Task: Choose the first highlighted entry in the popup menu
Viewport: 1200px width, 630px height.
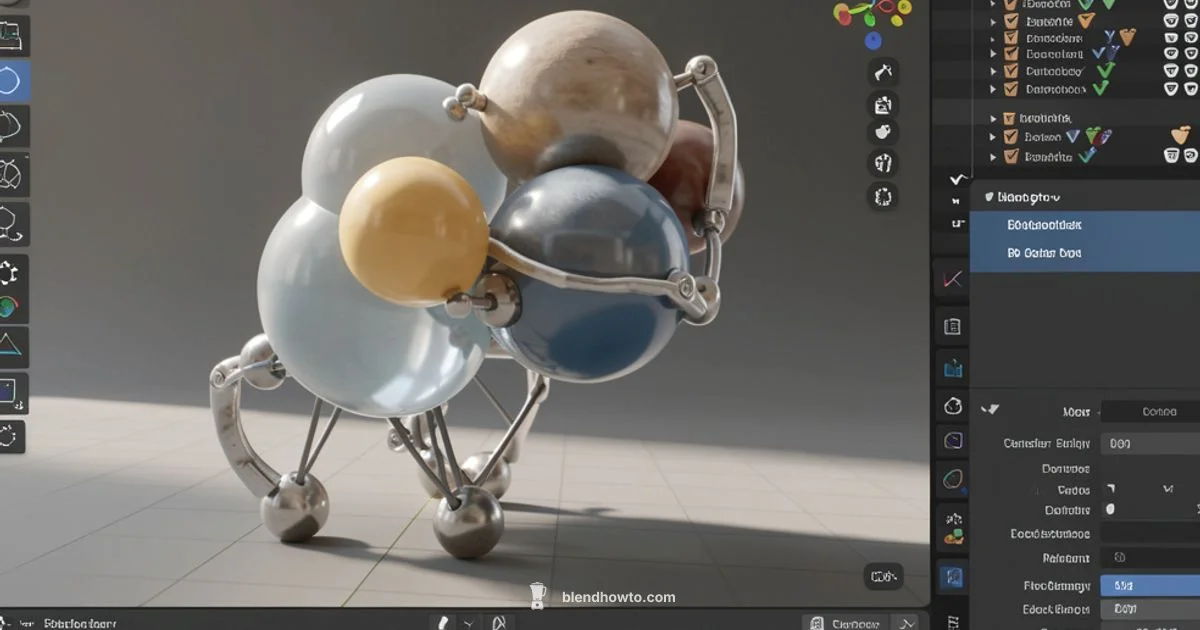Action: 1082,225
